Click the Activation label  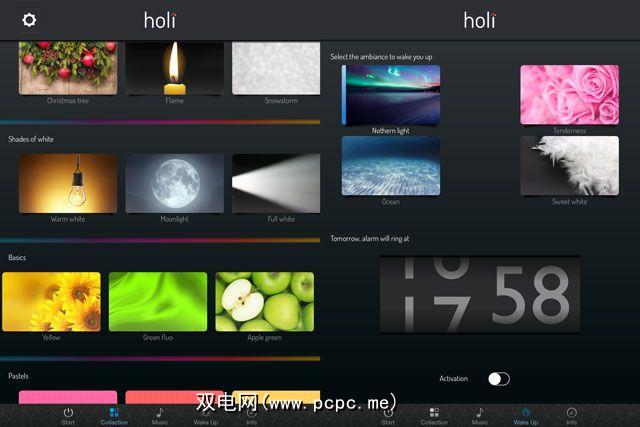(x=453, y=379)
